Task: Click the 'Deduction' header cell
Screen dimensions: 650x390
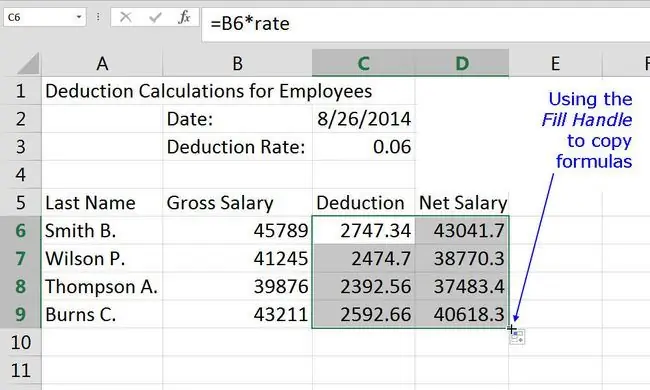Action: click(364, 203)
